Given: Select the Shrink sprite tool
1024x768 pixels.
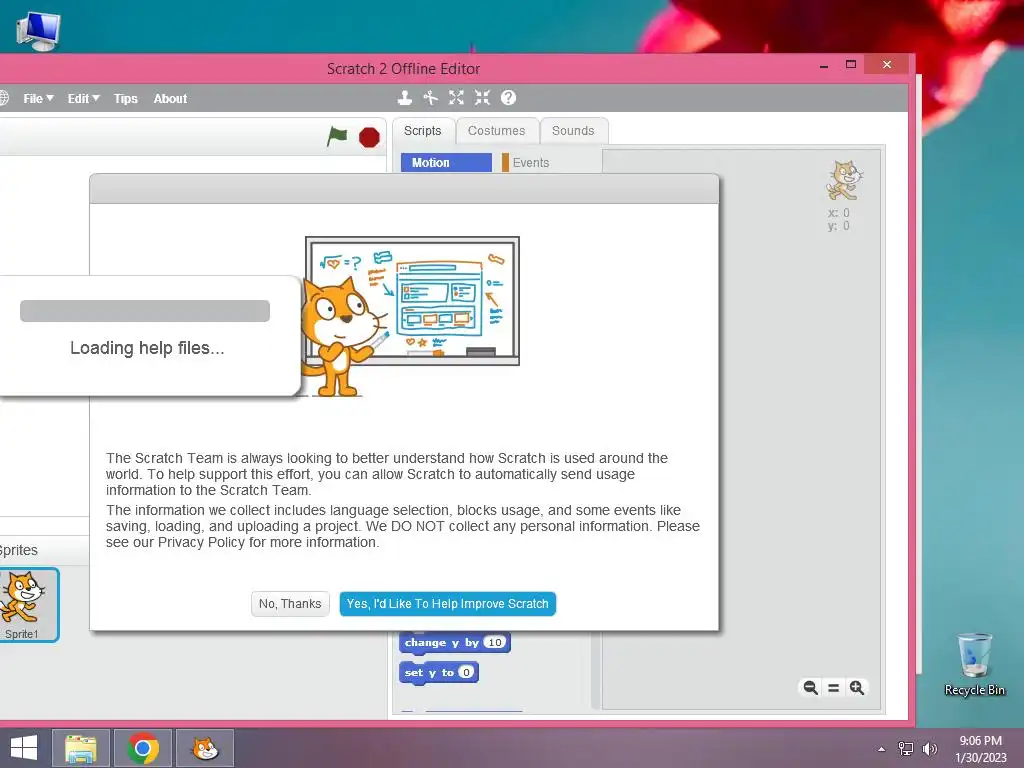Looking at the screenshot, I should (x=482, y=98).
